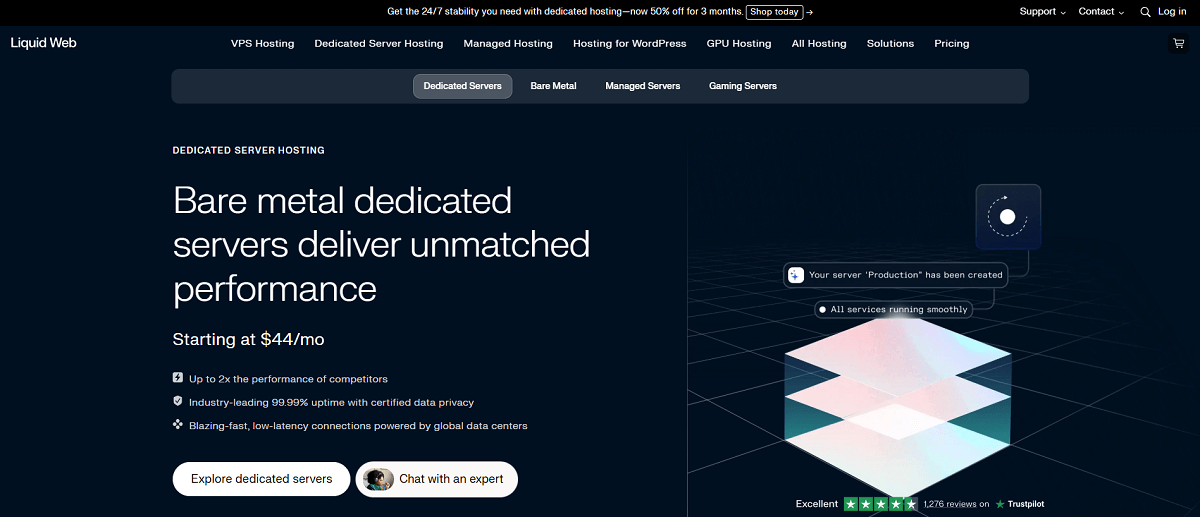Click 'DEDICATED SERVER HOSTING' label
This screenshot has height=517, width=1200.
pos(249,150)
